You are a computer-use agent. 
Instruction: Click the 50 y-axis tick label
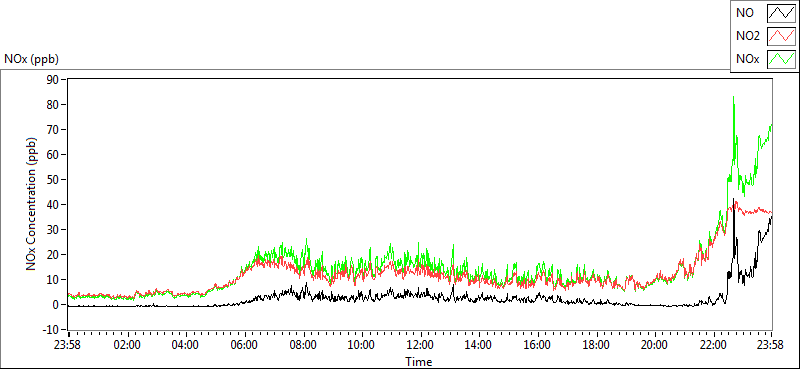coord(54,179)
